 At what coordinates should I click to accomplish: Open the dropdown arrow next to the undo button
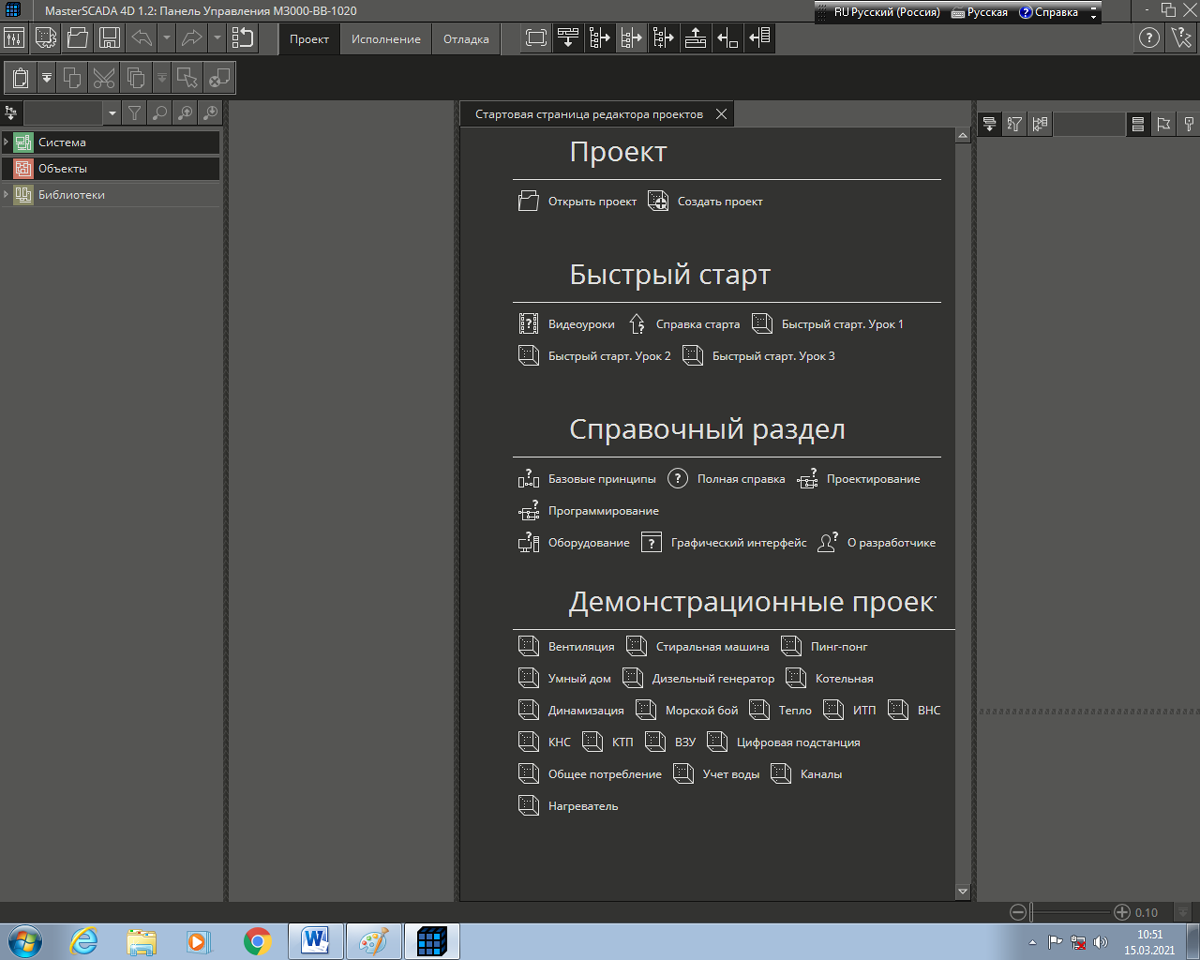[166, 39]
